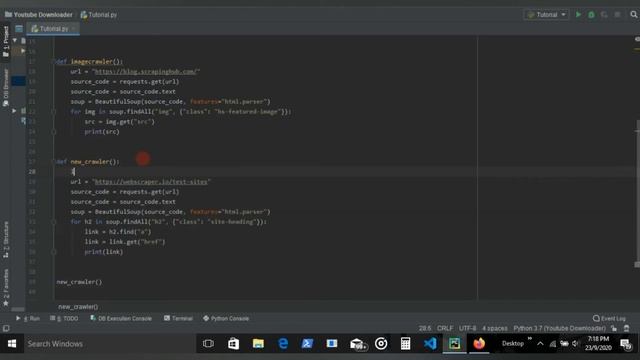Open the Terminal tool window tab
Screen dimensions: 640x360
tap(178, 318)
